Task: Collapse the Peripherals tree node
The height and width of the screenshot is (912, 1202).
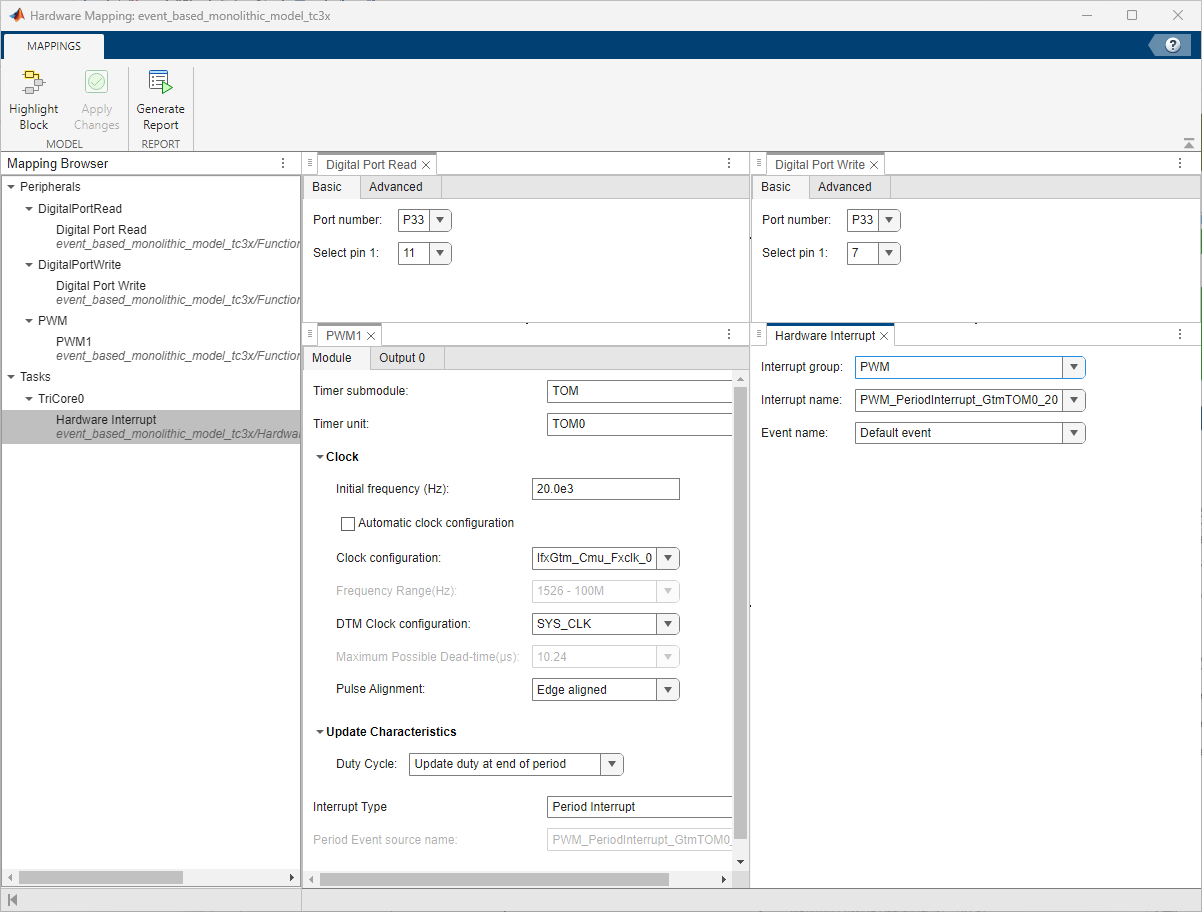Action: [x=10, y=186]
